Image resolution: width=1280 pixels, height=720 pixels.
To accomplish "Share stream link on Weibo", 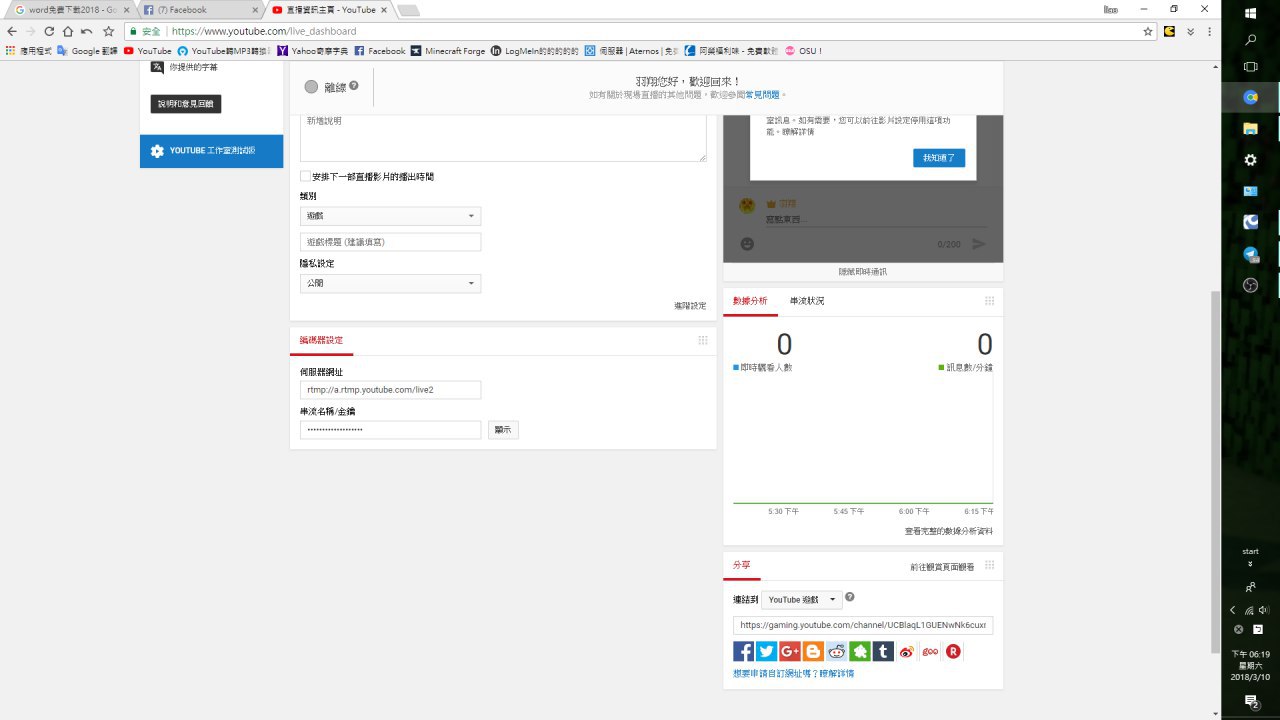I will coord(906,651).
